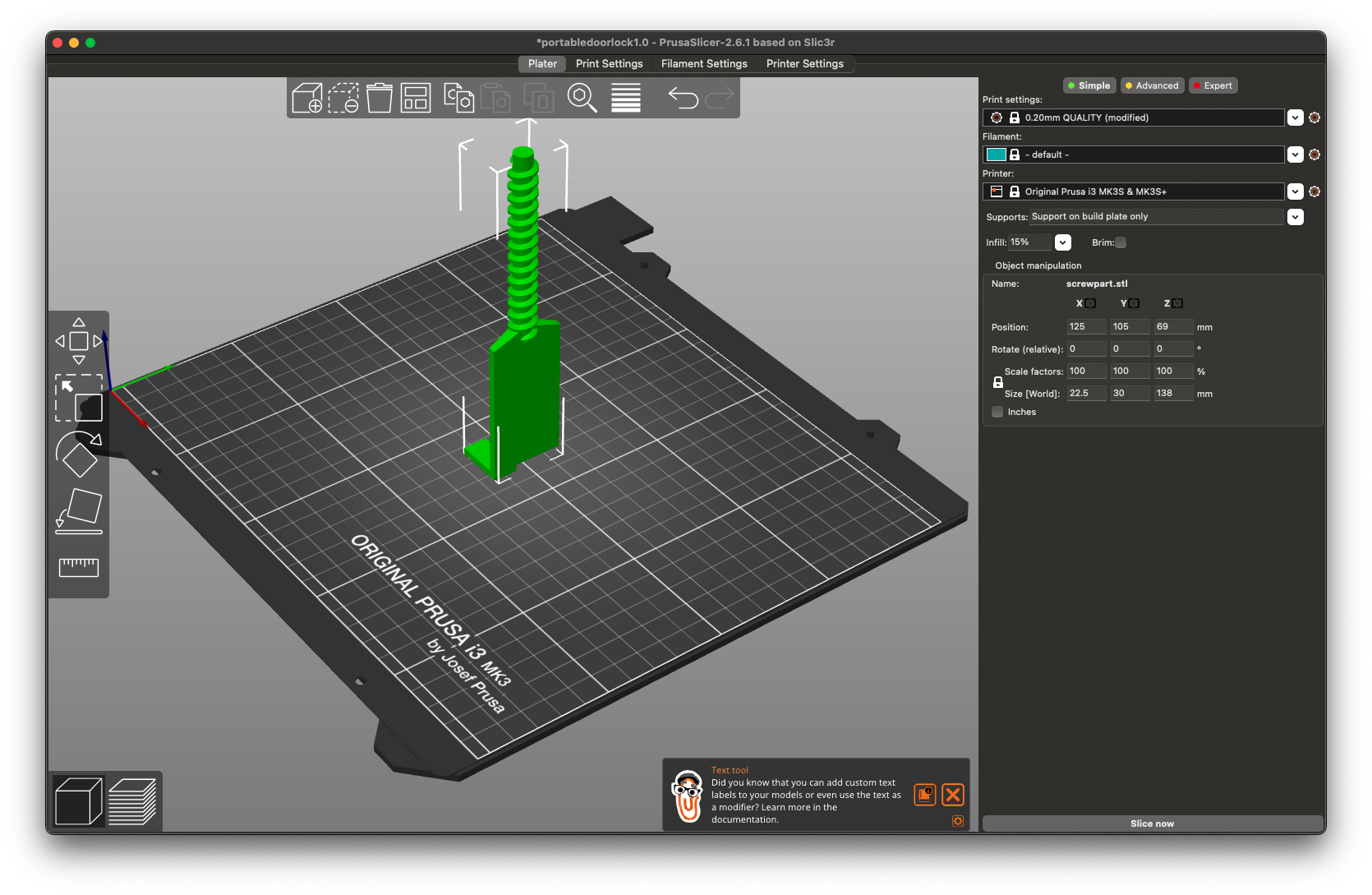
Task: Open hint notification settings gear
Action: pos(958,821)
